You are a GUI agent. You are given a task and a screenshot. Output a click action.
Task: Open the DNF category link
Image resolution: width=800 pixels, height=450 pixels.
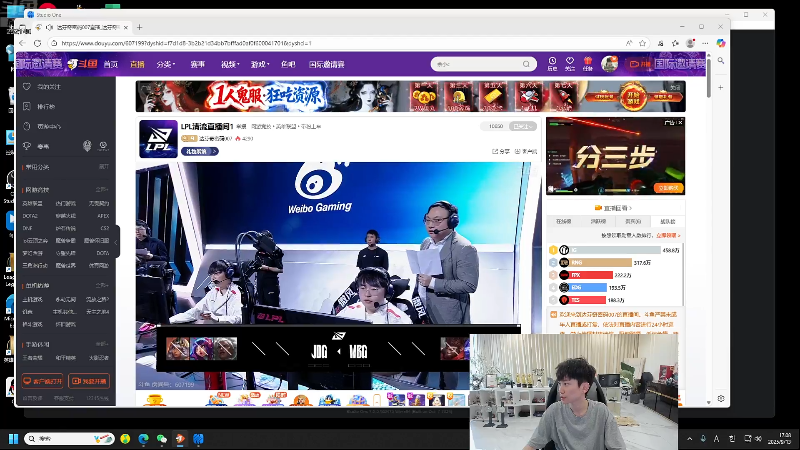tap(27, 229)
